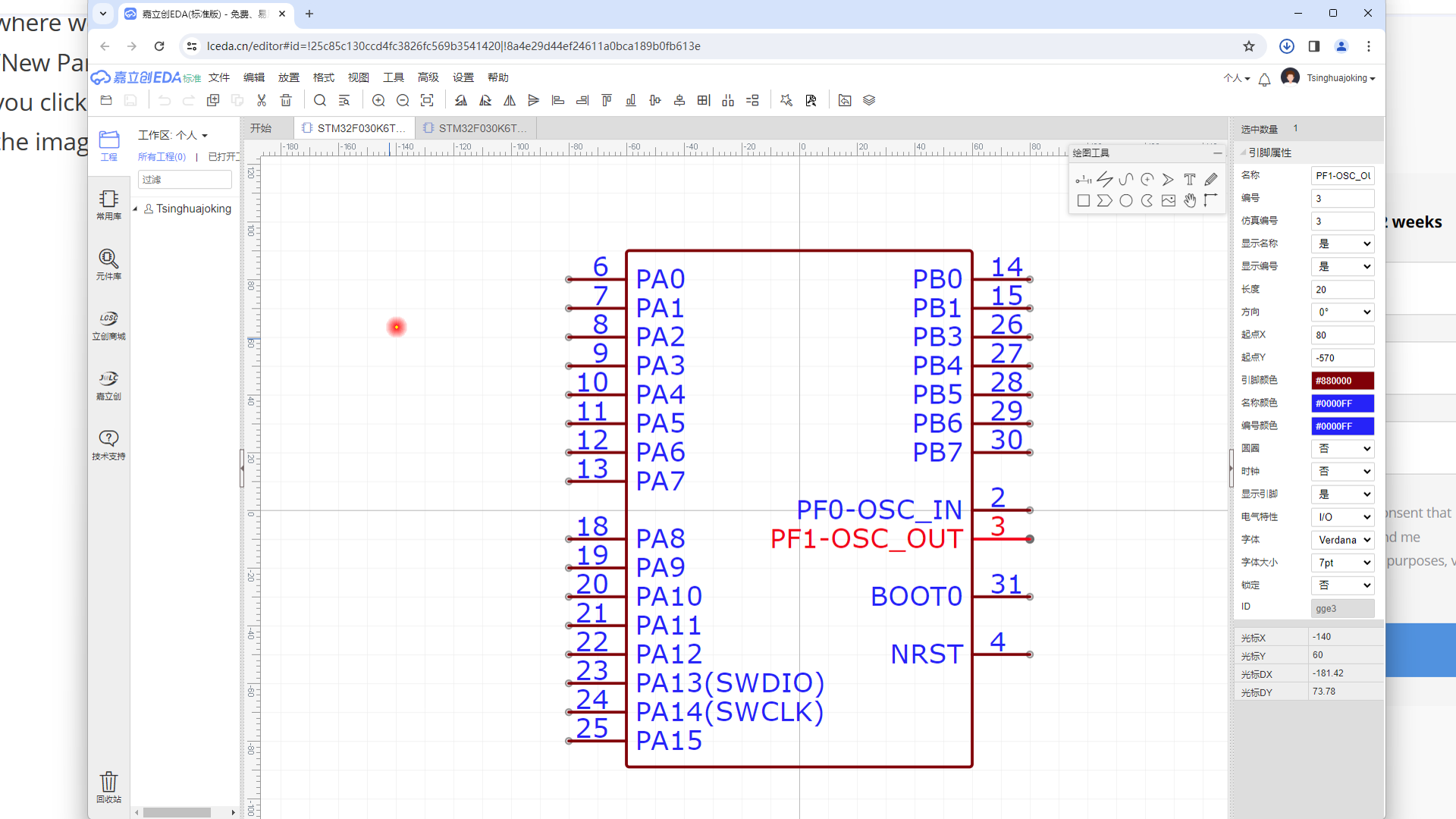
Task: Click the Zoom In toolbar icon
Action: coord(378,100)
